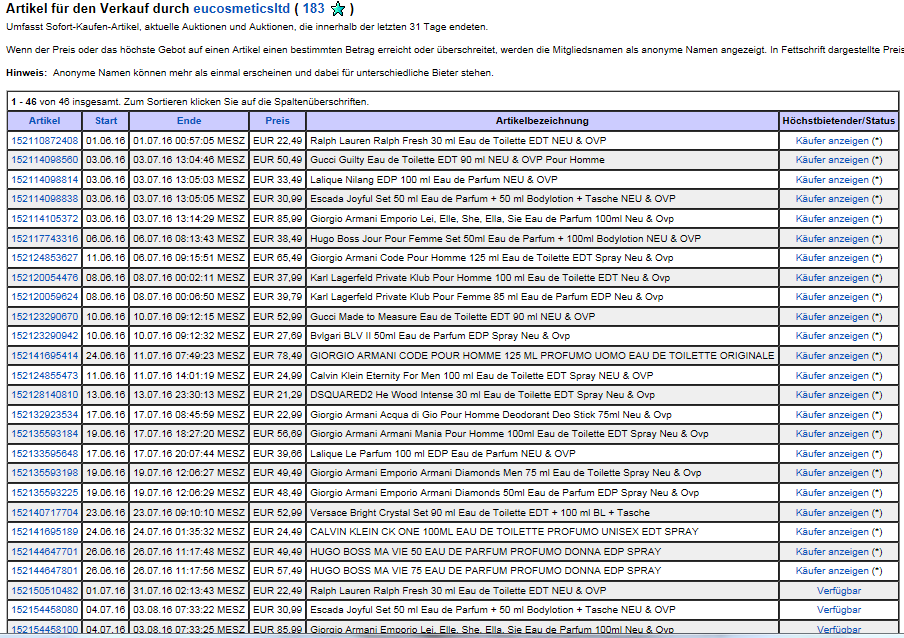Viewport: 904px width, 638px height.
Task: Open seller profile eucosmeticsltd
Action: tap(241, 9)
